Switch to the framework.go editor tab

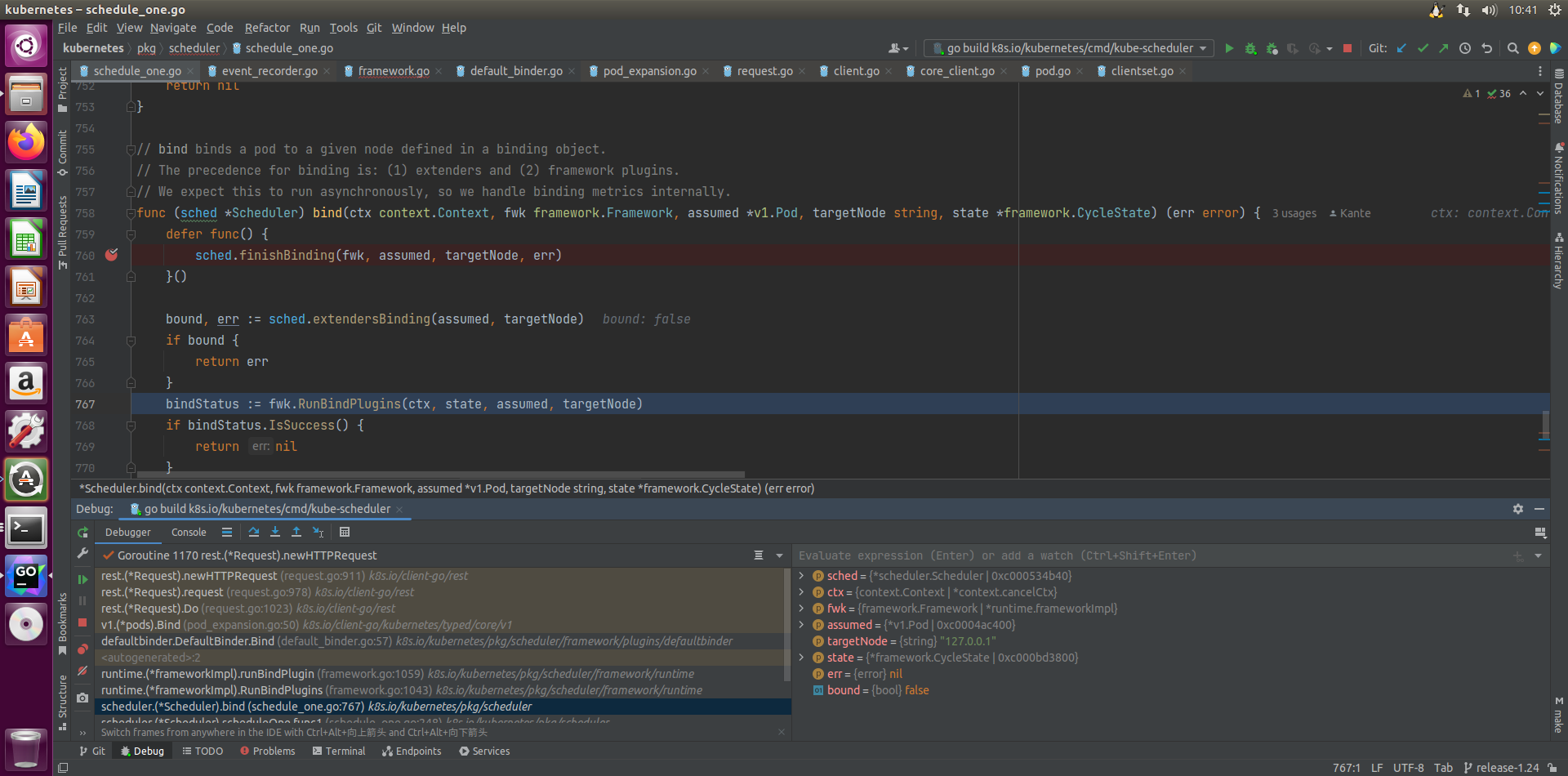point(393,72)
